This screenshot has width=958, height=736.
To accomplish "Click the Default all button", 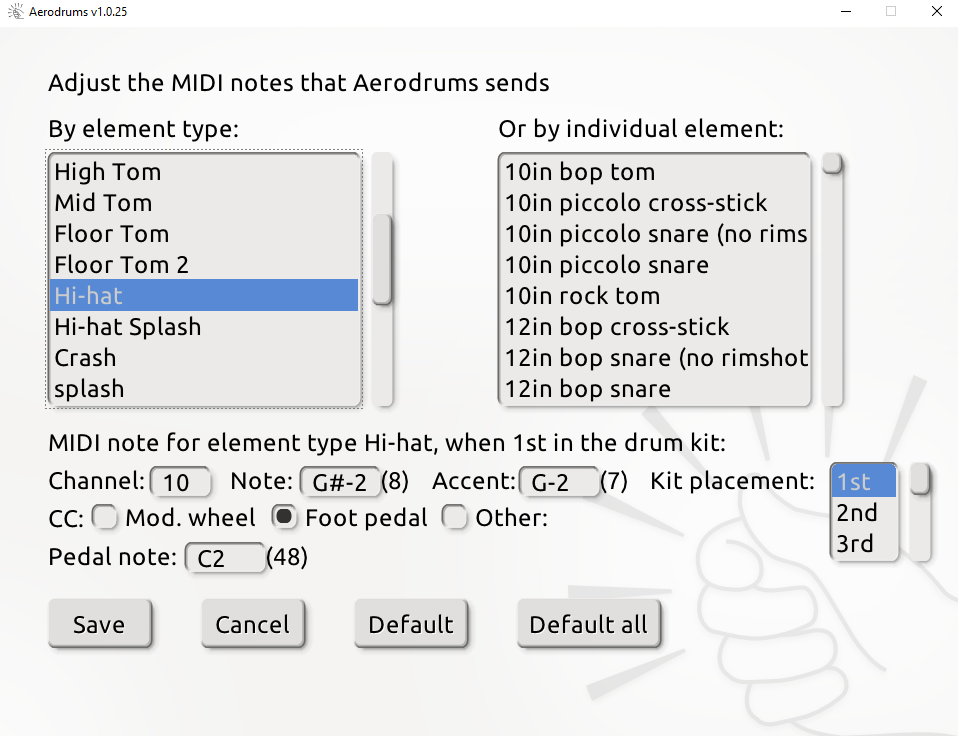I will click(x=588, y=624).
